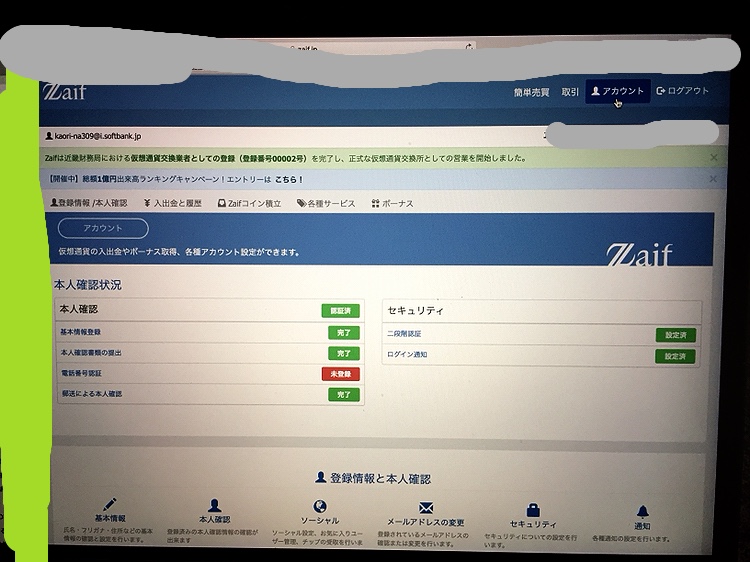Click the person icon for 本人確認
The image size is (750, 562).
coord(214,506)
